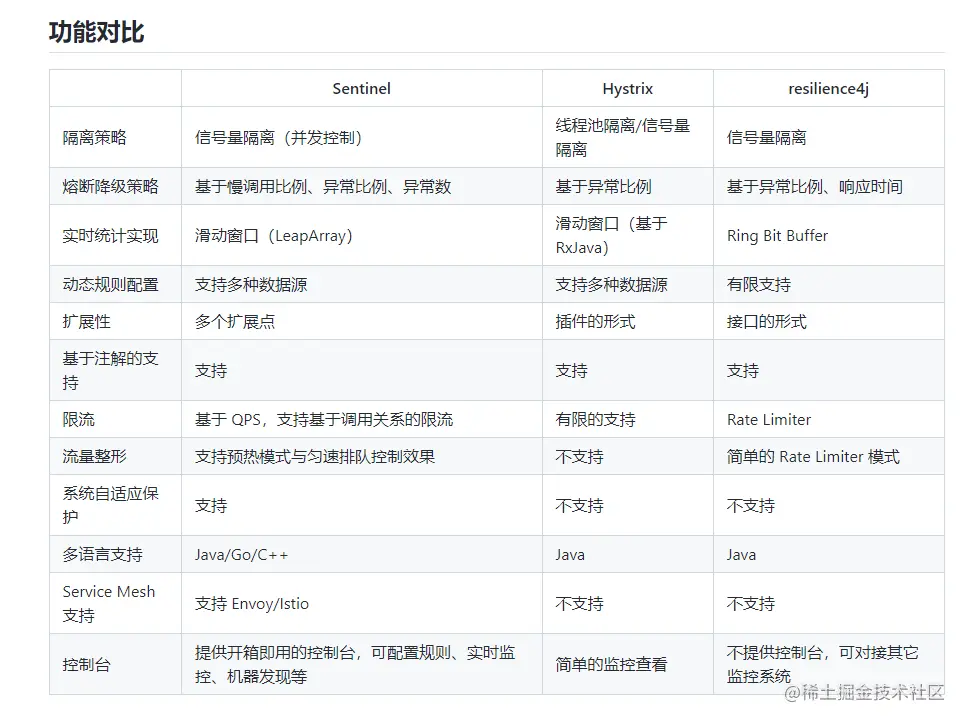Screen dimensions: 965x723
Task: Select the Hystrix column header
Action: point(627,89)
